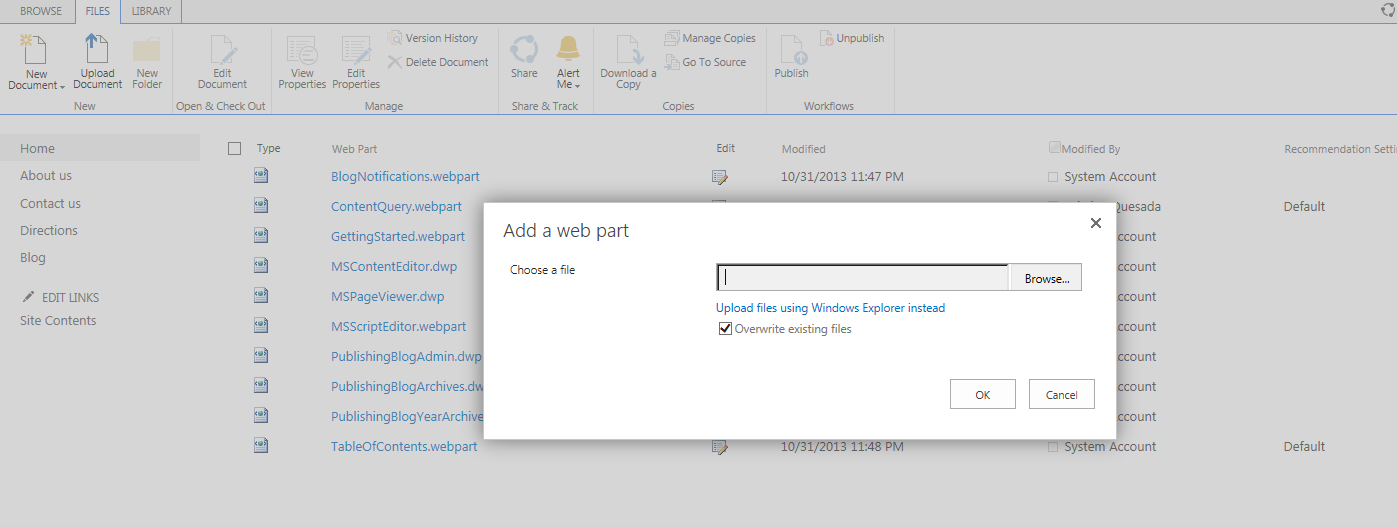Click the Share icon in ribbon

point(524,50)
